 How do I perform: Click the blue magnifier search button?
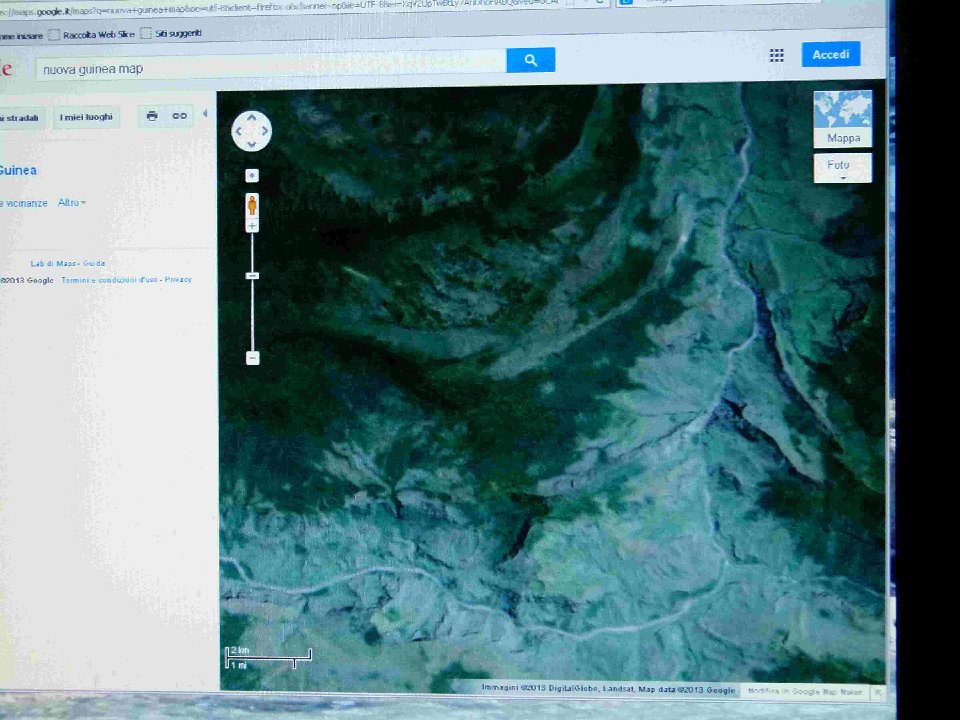point(531,60)
